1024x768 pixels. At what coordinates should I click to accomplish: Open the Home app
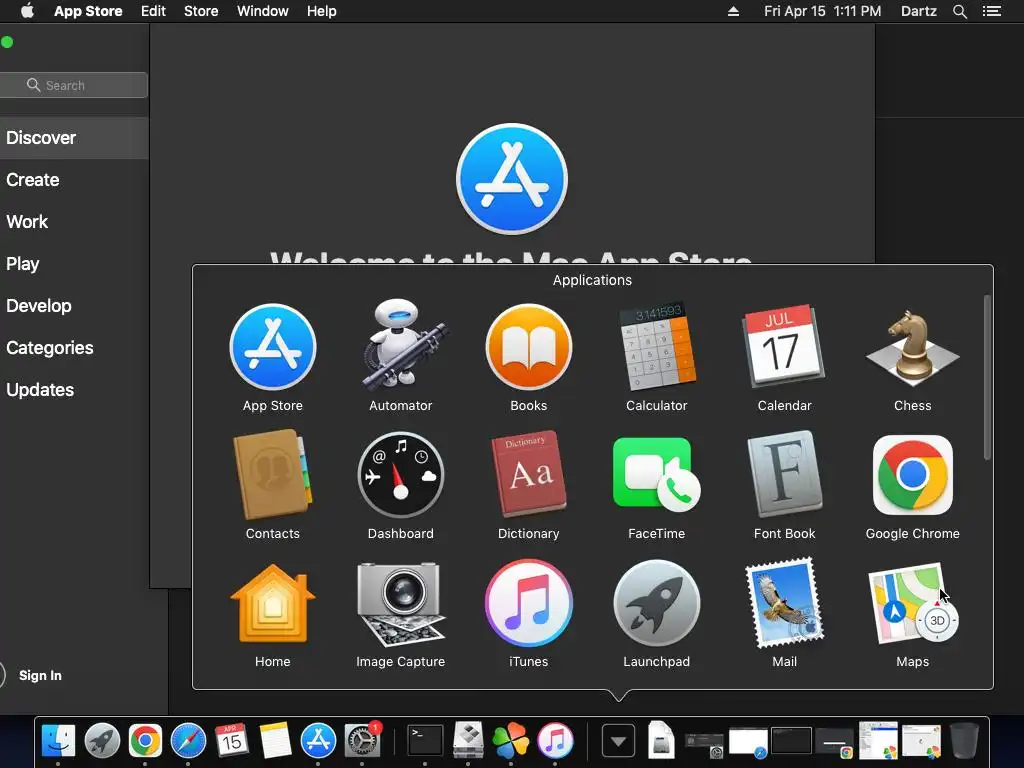(273, 603)
